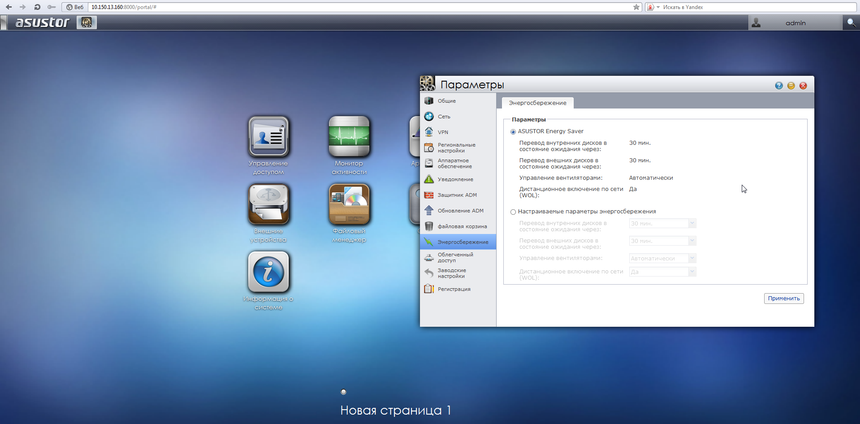Click the Settings app icon in the ASUSTOR taskbar
Screen dimensions: 860x424
point(88,22)
